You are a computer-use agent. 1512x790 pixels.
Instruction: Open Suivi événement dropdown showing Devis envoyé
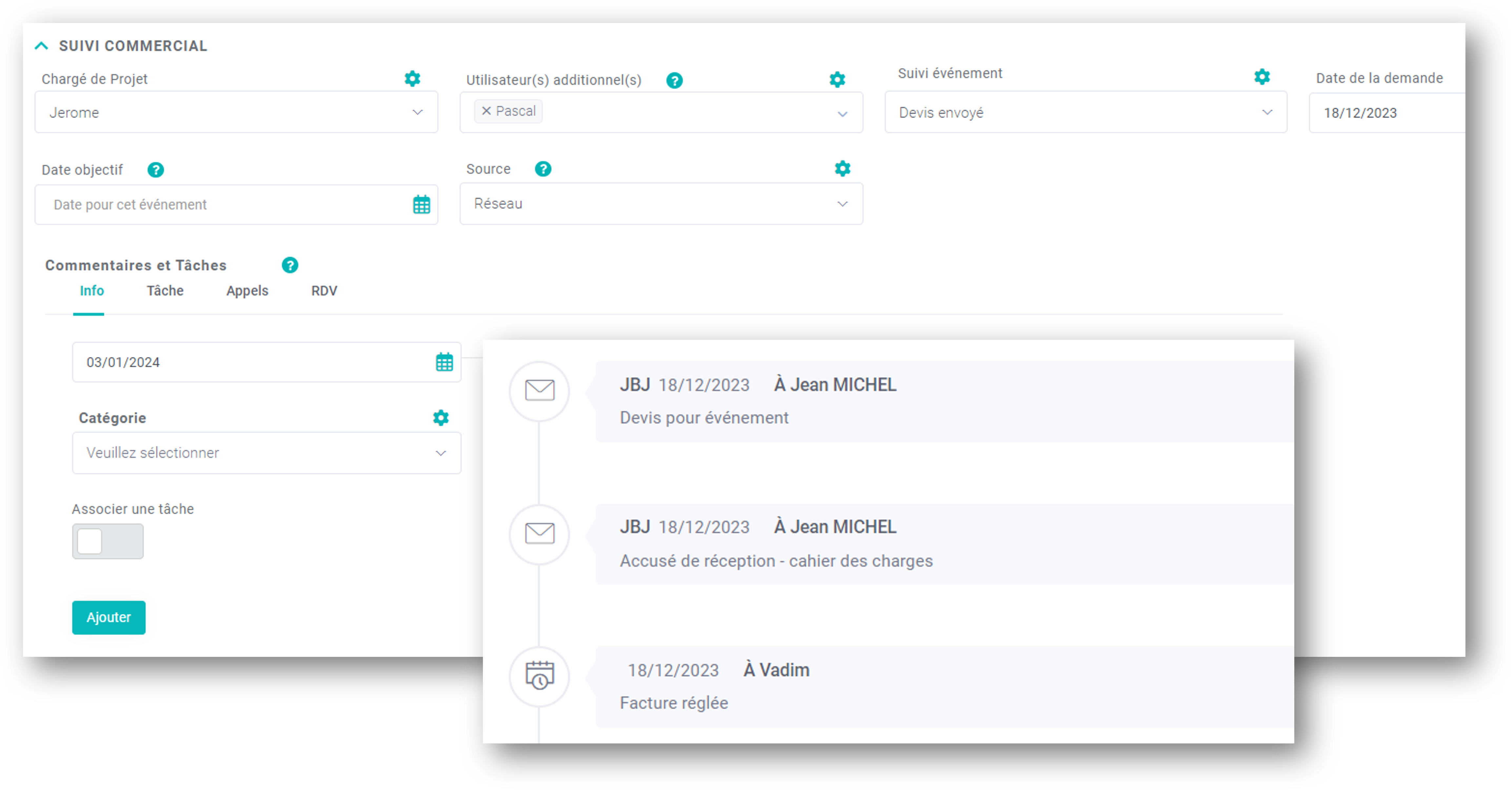click(1086, 112)
